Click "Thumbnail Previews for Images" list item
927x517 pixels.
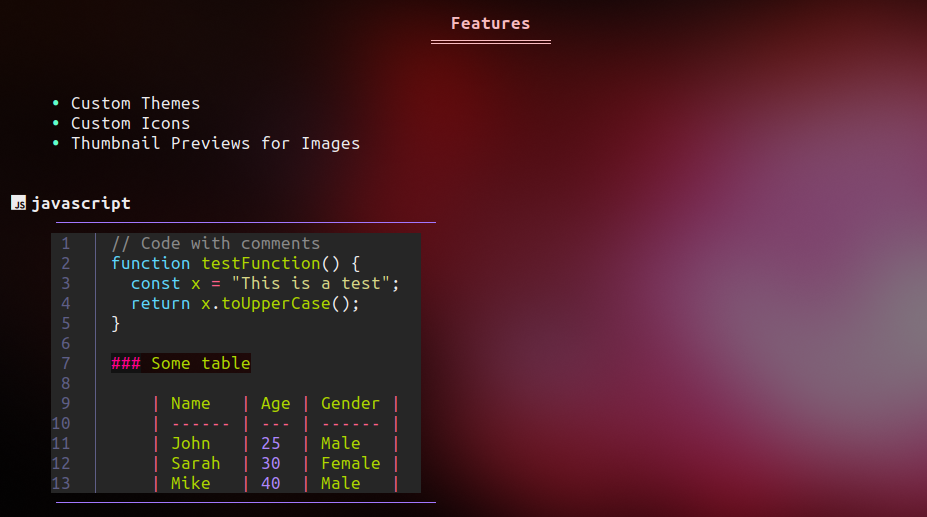point(215,143)
